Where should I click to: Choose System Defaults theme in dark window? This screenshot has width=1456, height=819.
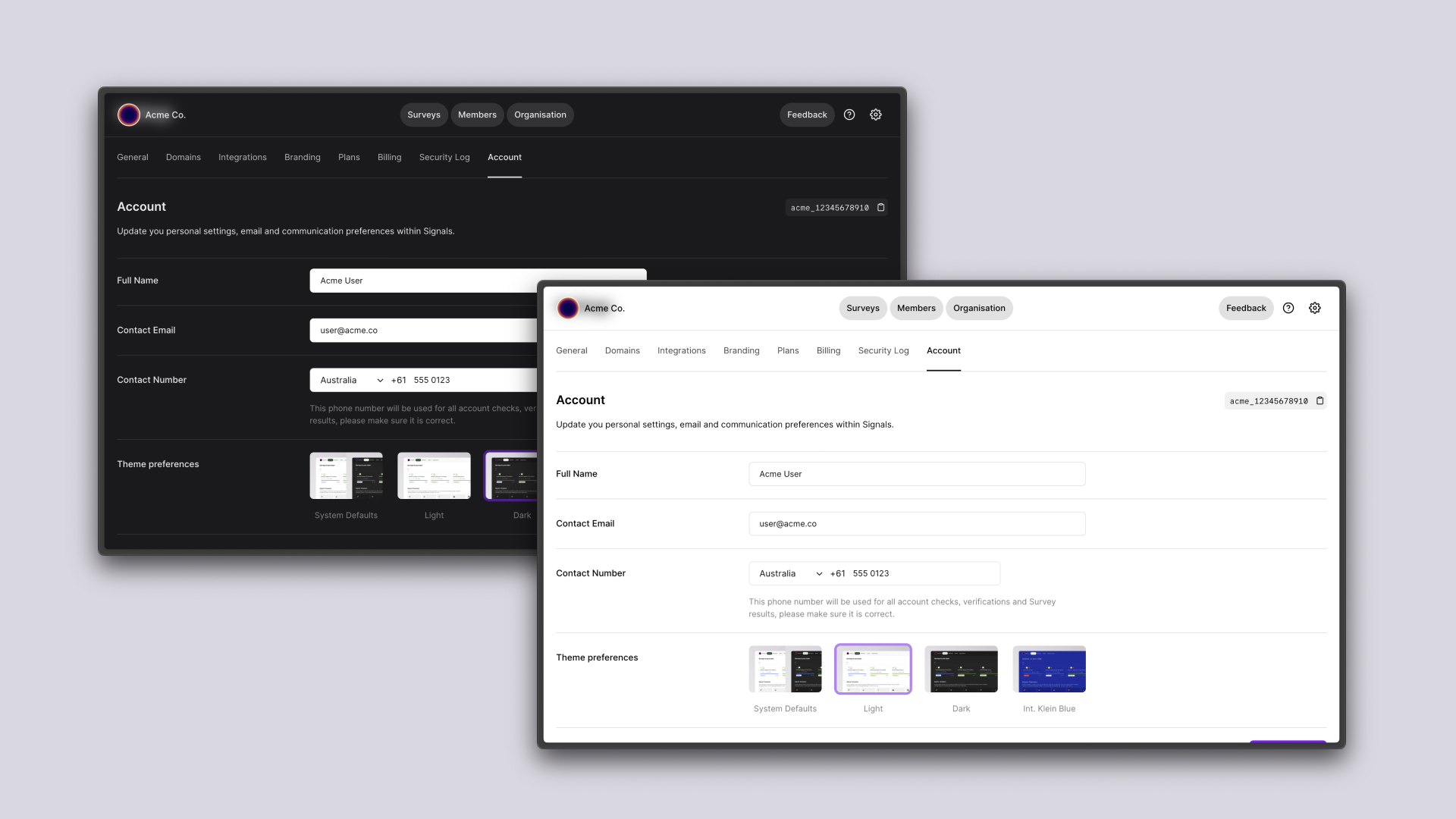(346, 476)
